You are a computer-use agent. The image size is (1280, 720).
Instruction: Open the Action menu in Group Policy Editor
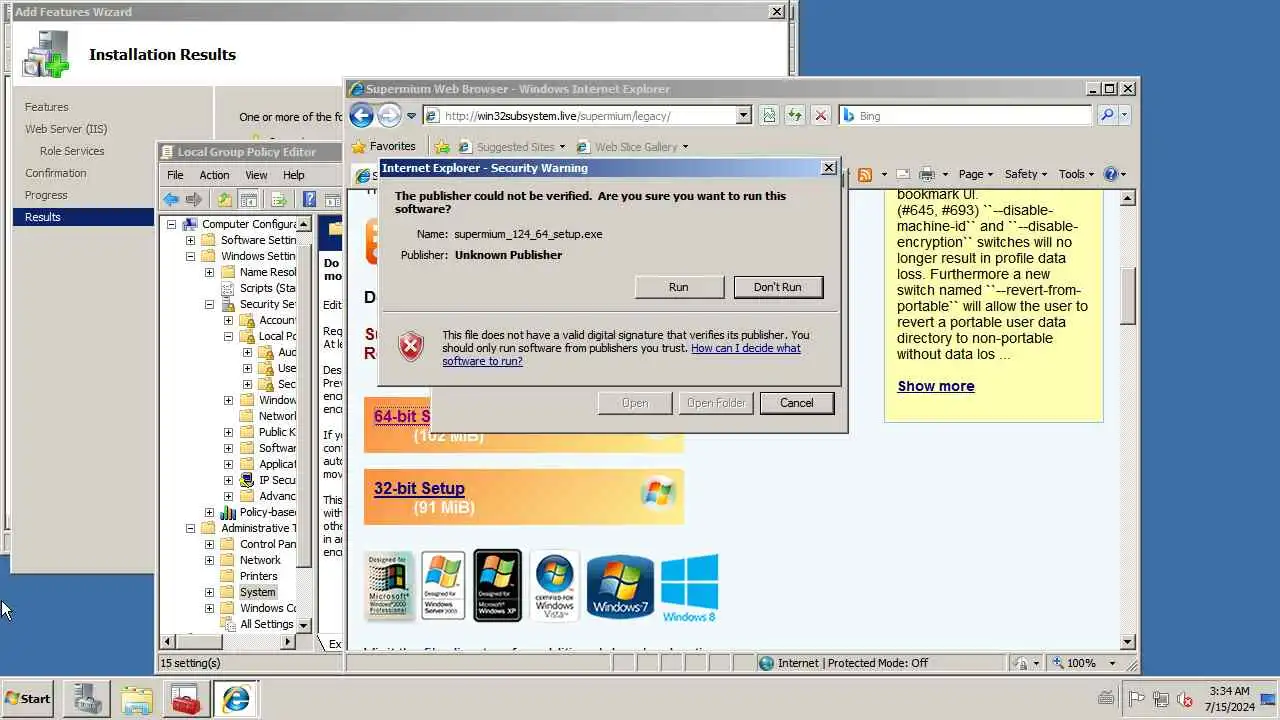coord(214,175)
